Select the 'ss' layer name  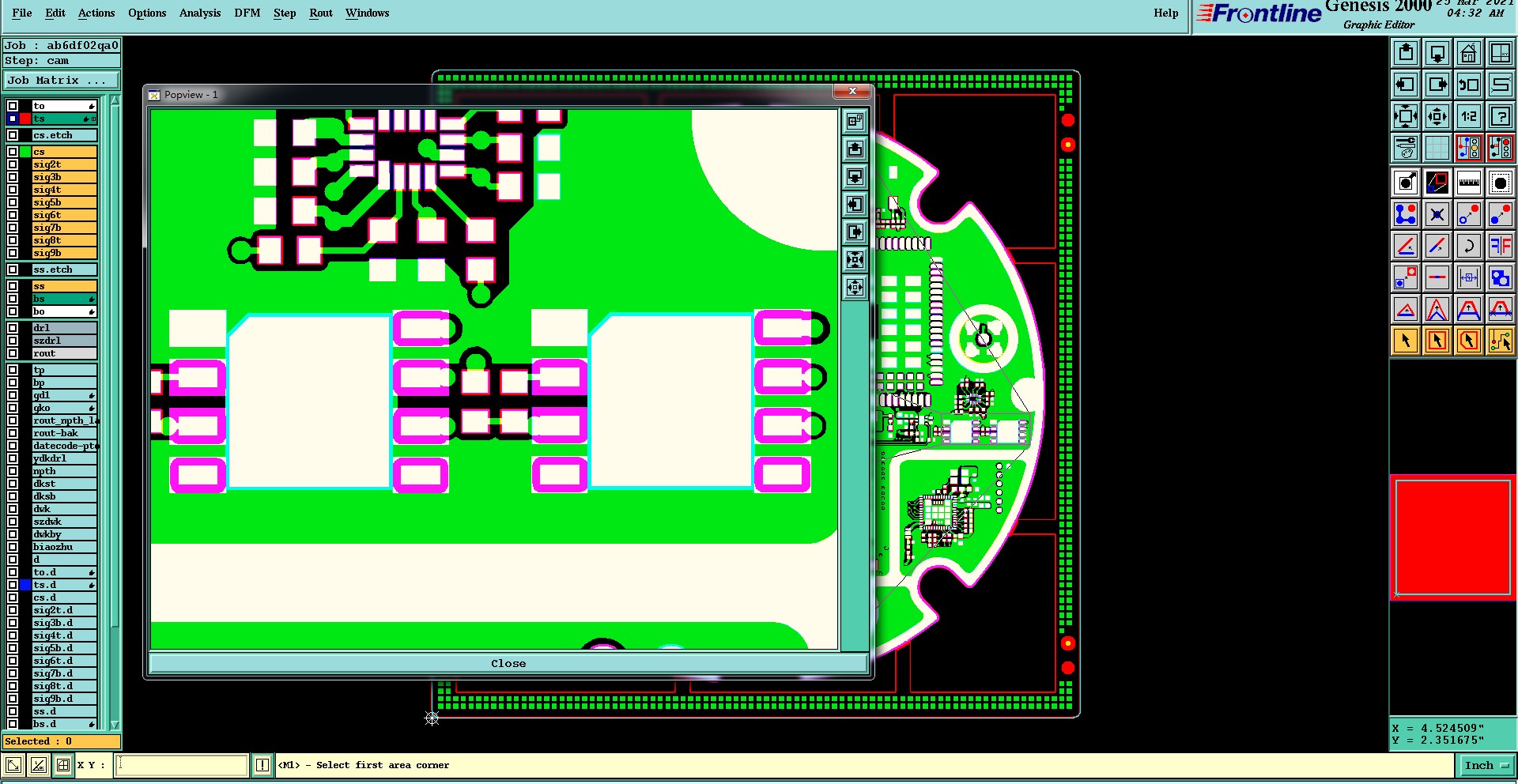pos(64,286)
